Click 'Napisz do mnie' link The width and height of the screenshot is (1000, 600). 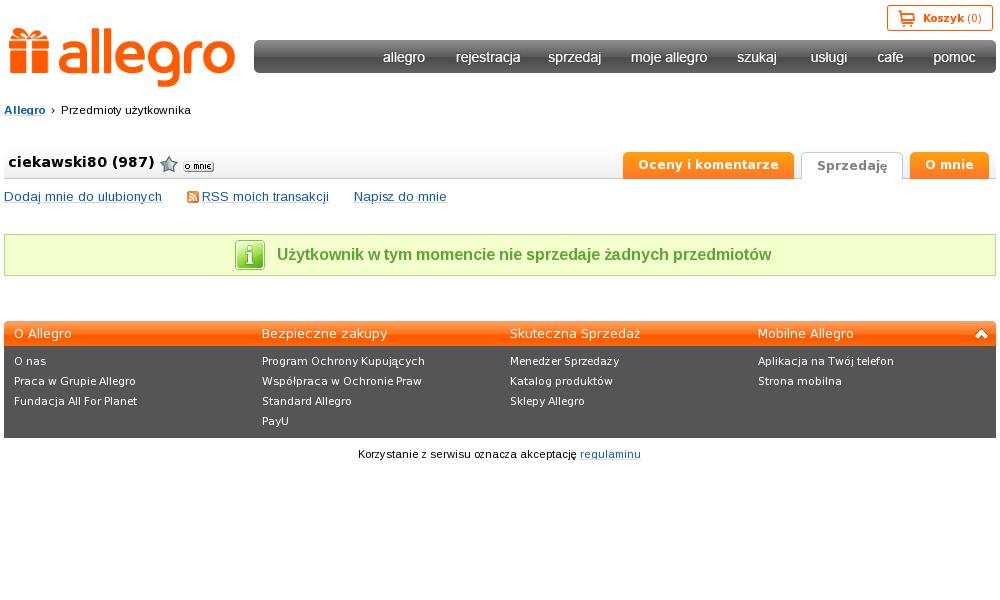400,197
